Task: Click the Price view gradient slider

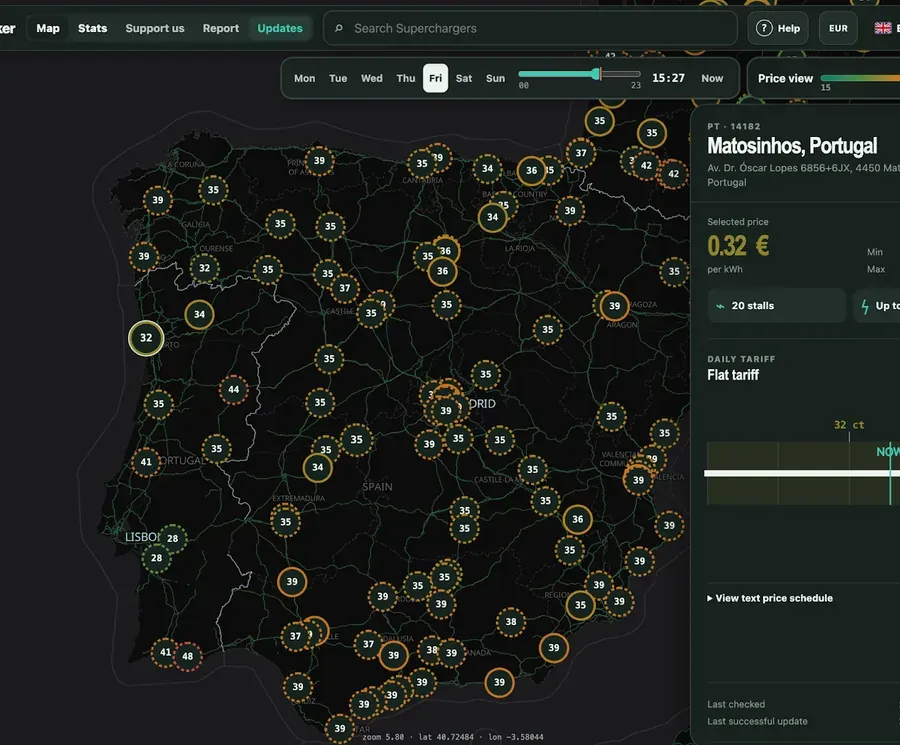Action: point(860,78)
